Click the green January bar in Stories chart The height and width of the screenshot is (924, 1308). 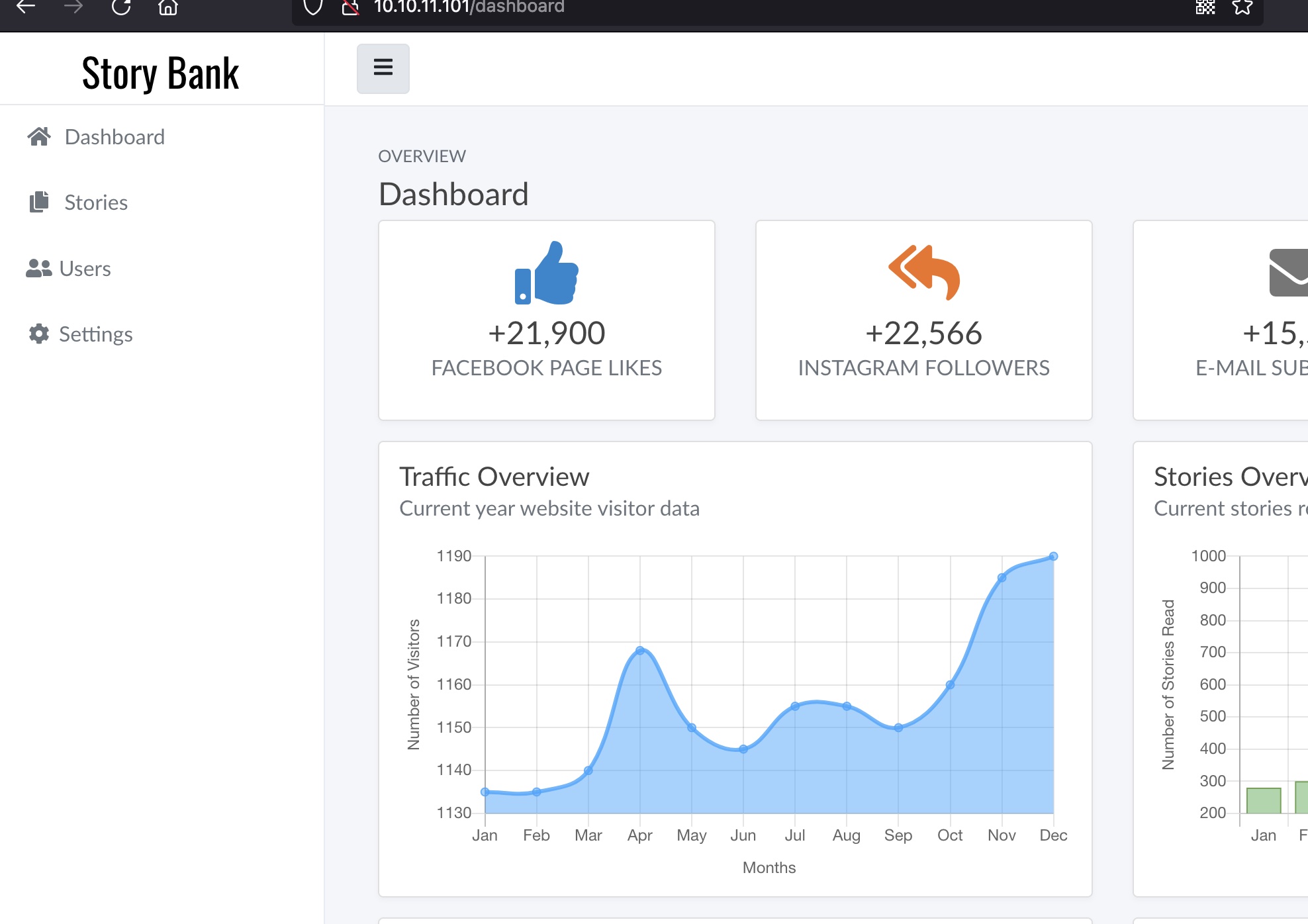coord(1263,801)
